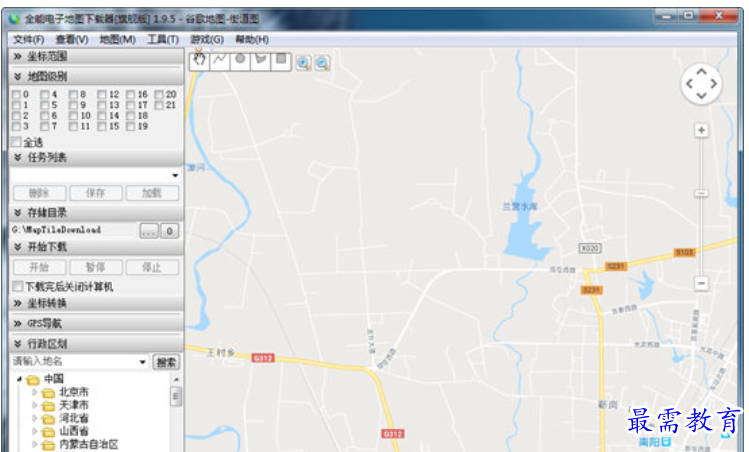Click the application icon in title bar
This screenshot has height=452, width=749.
pos(14,19)
